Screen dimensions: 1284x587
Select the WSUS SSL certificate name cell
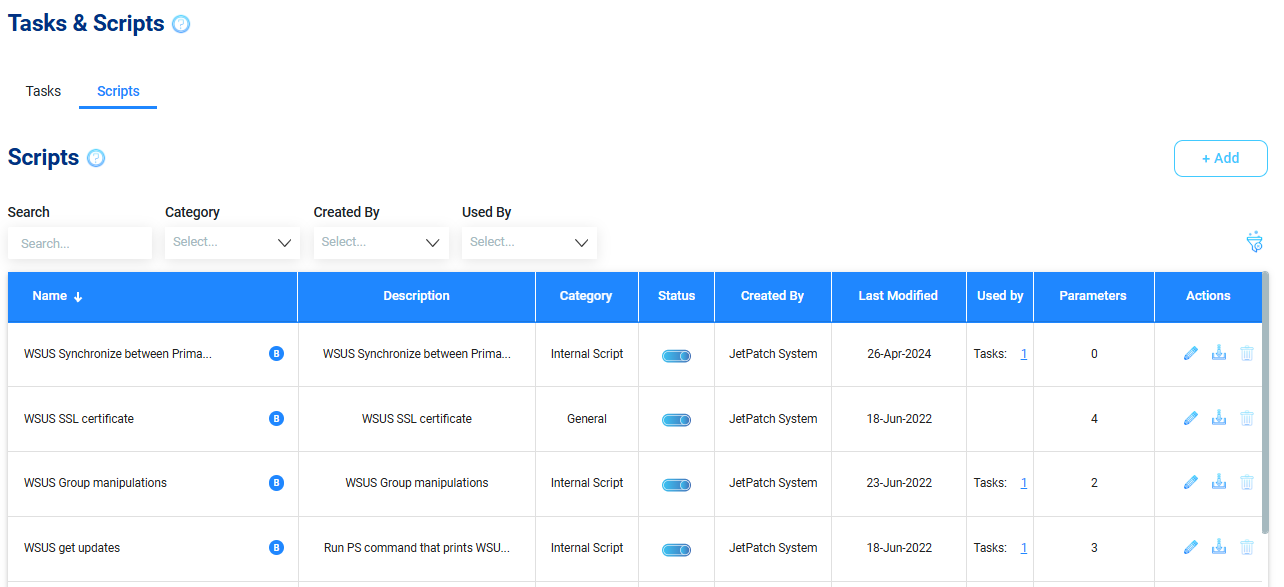pyautogui.click(x=152, y=419)
